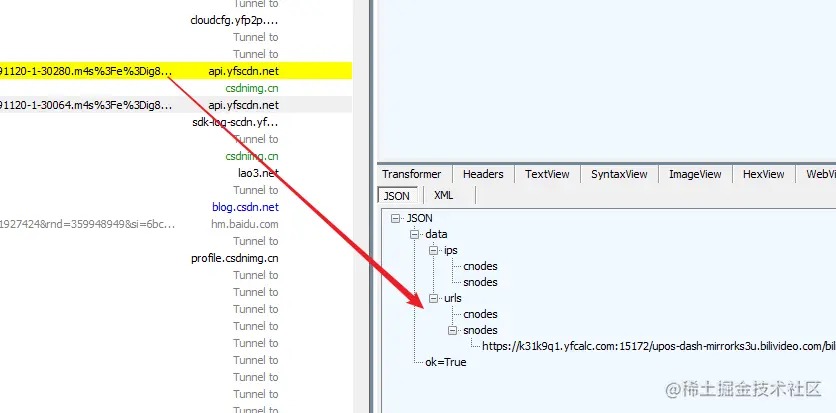836x413 pixels.
Task: Collapse the data node expander
Action: click(x=414, y=234)
